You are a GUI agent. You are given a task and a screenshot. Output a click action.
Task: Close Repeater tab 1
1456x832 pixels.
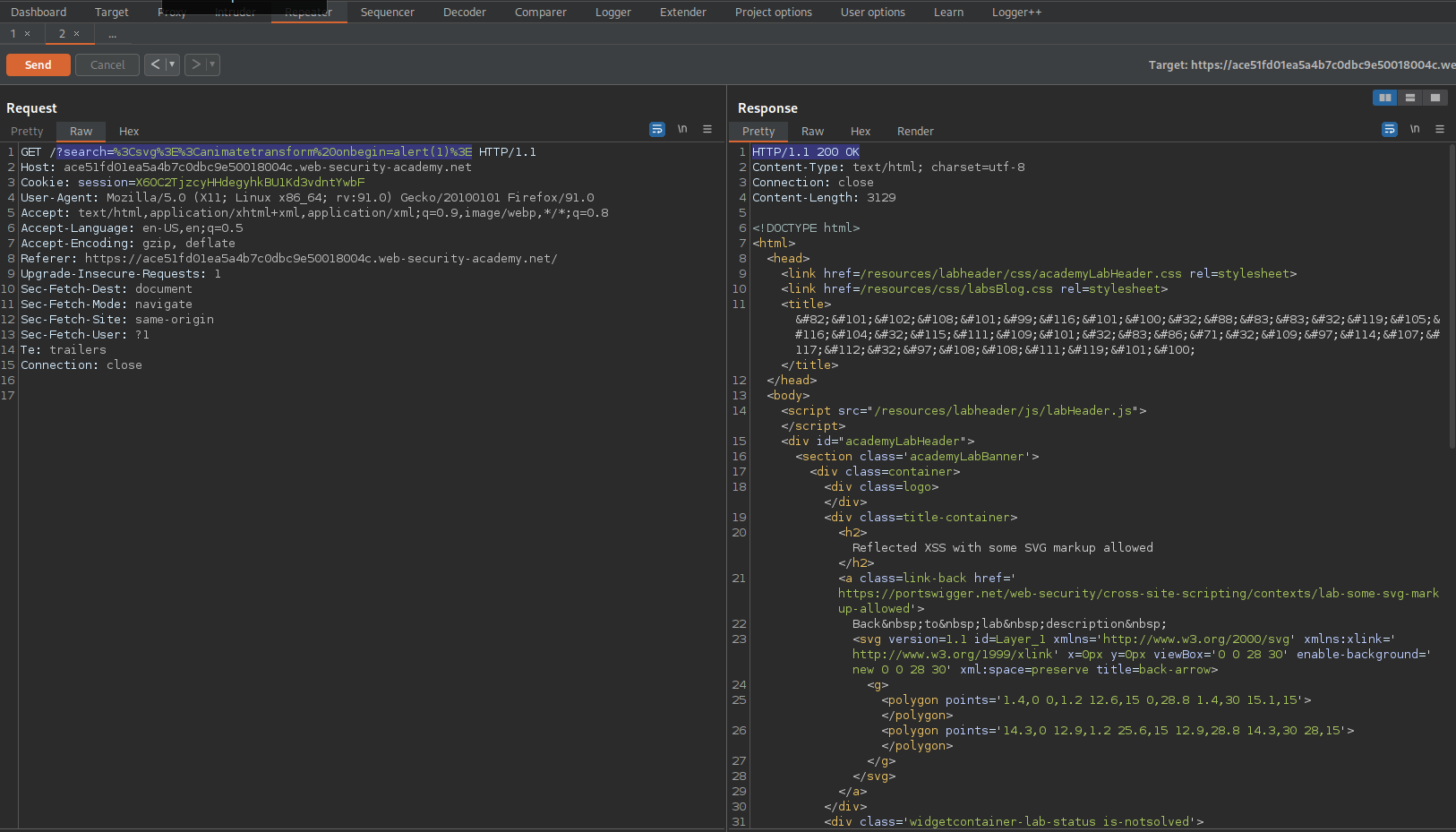point(27,34)
